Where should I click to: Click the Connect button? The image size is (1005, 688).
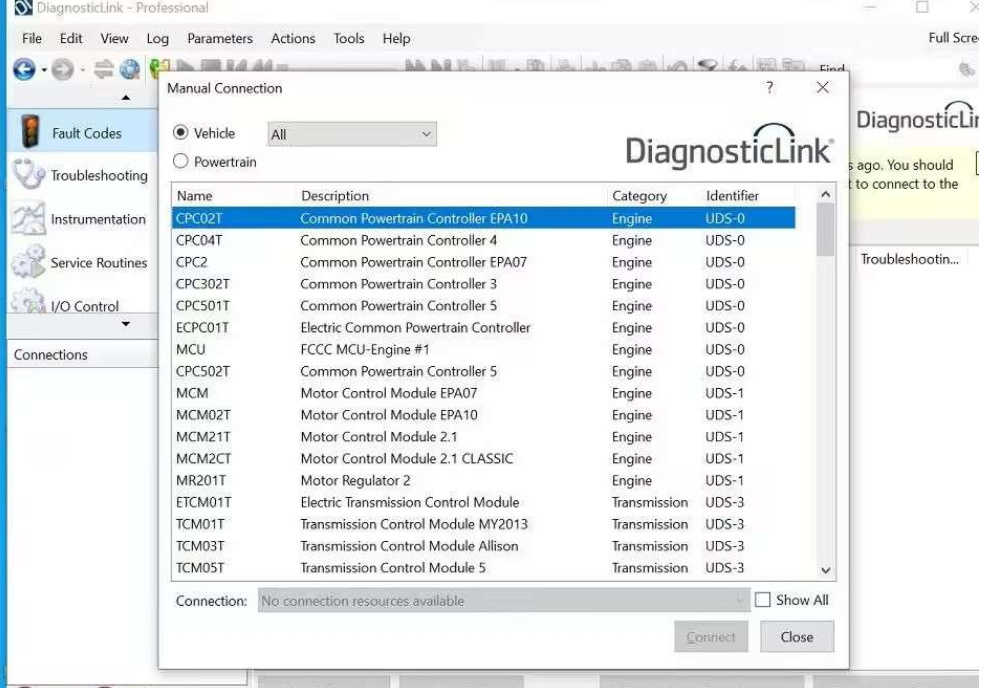[x=711, y=637]
